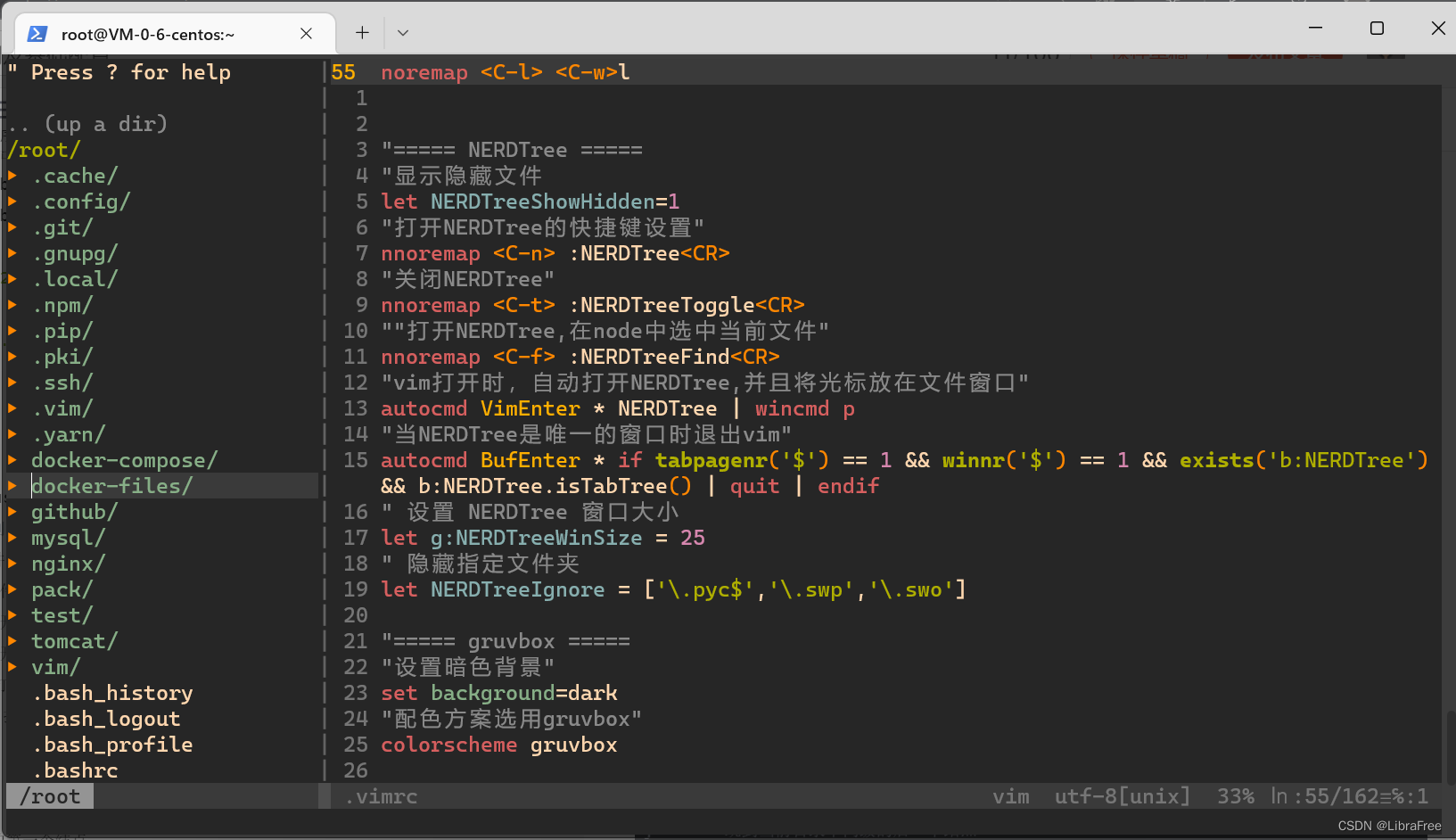Click the 'ln :55/162' line counter
The width and height of the screenshot is (1456, 840).
coord(1324,796)
